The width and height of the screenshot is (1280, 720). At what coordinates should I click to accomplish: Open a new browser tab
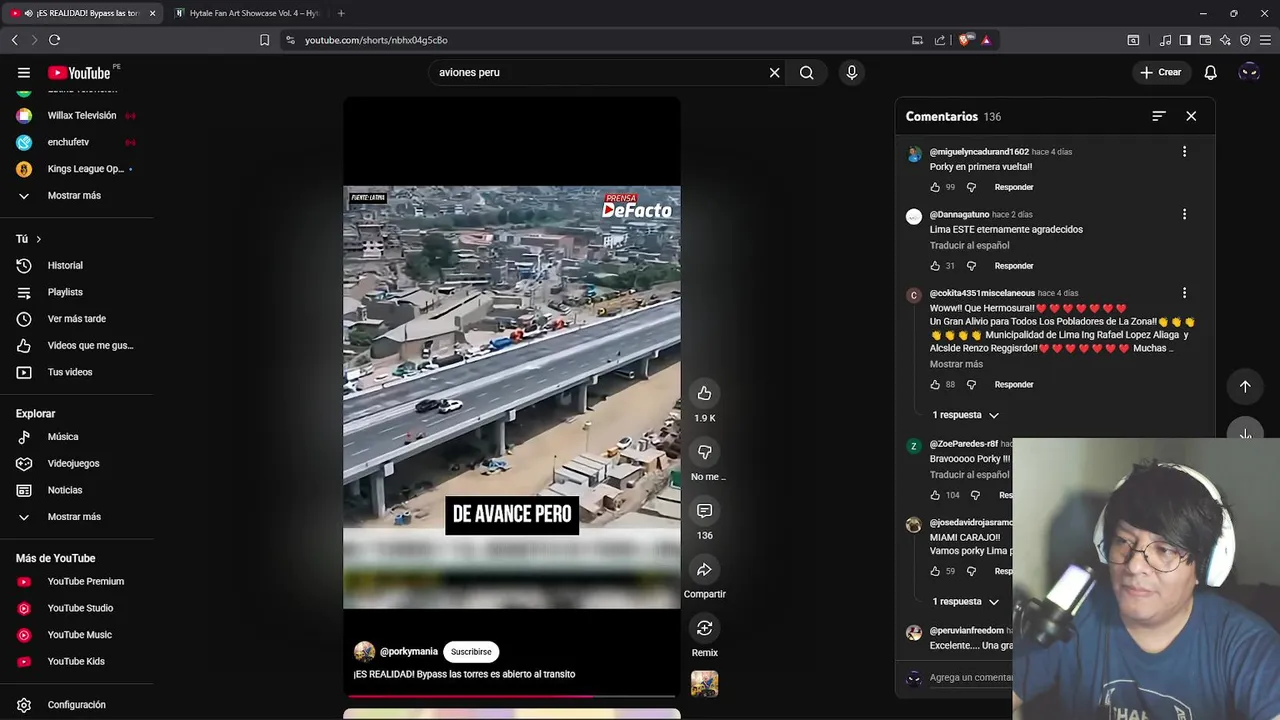pos(341,13)
